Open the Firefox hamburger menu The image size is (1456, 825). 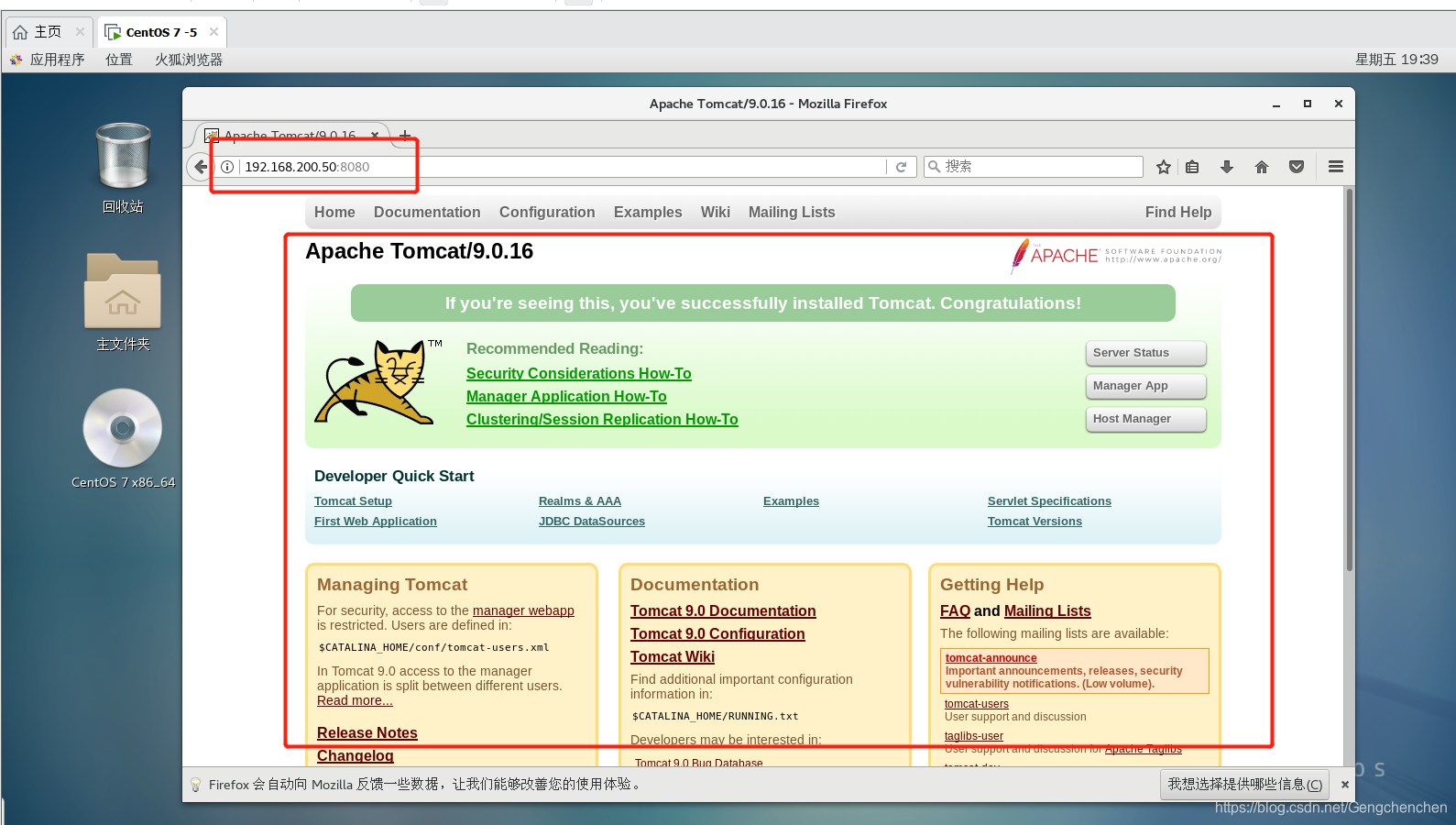tap(1336, 167)
